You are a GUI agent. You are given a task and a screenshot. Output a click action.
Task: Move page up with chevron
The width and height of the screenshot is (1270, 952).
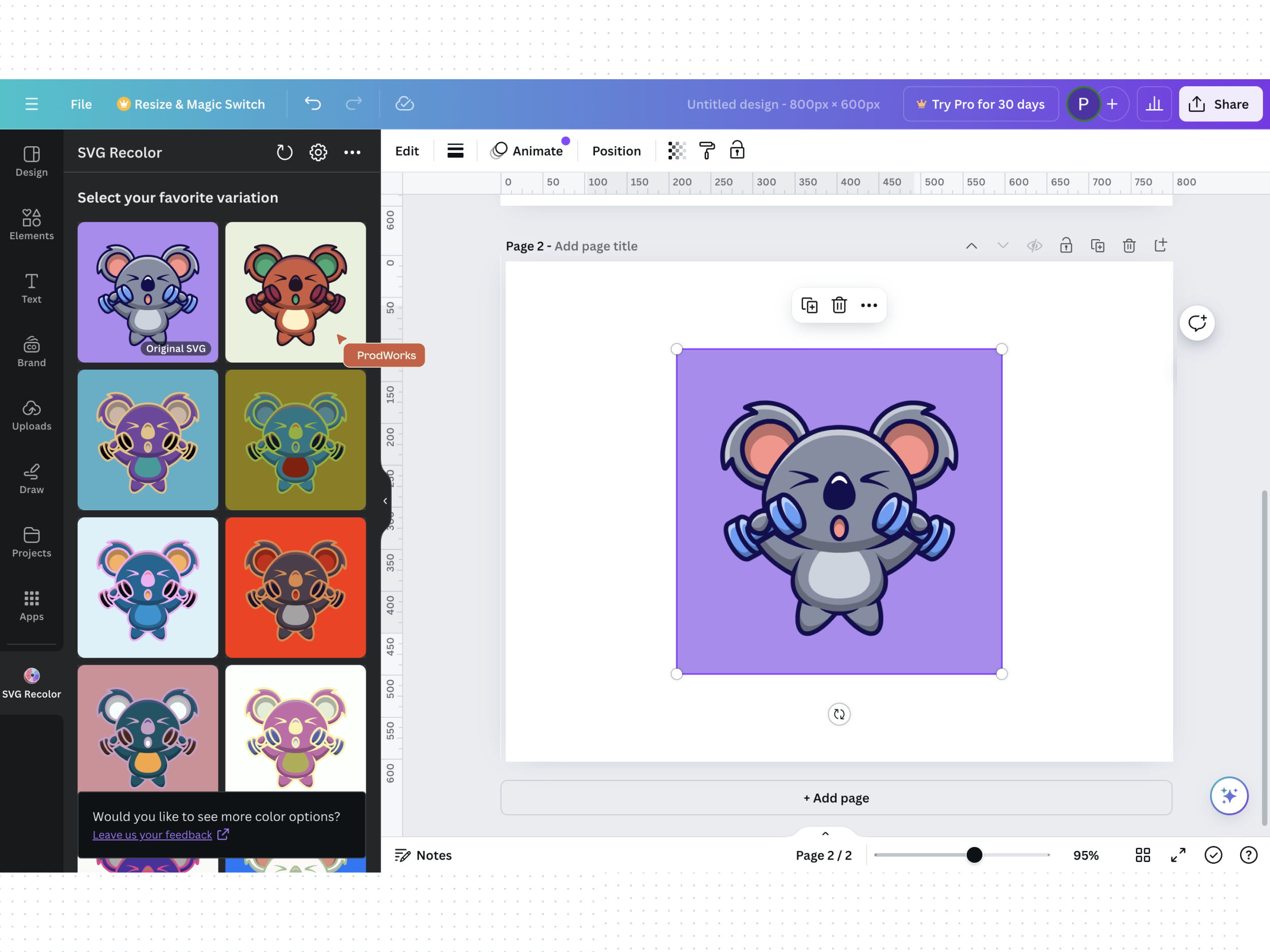[x=971, y=246]
